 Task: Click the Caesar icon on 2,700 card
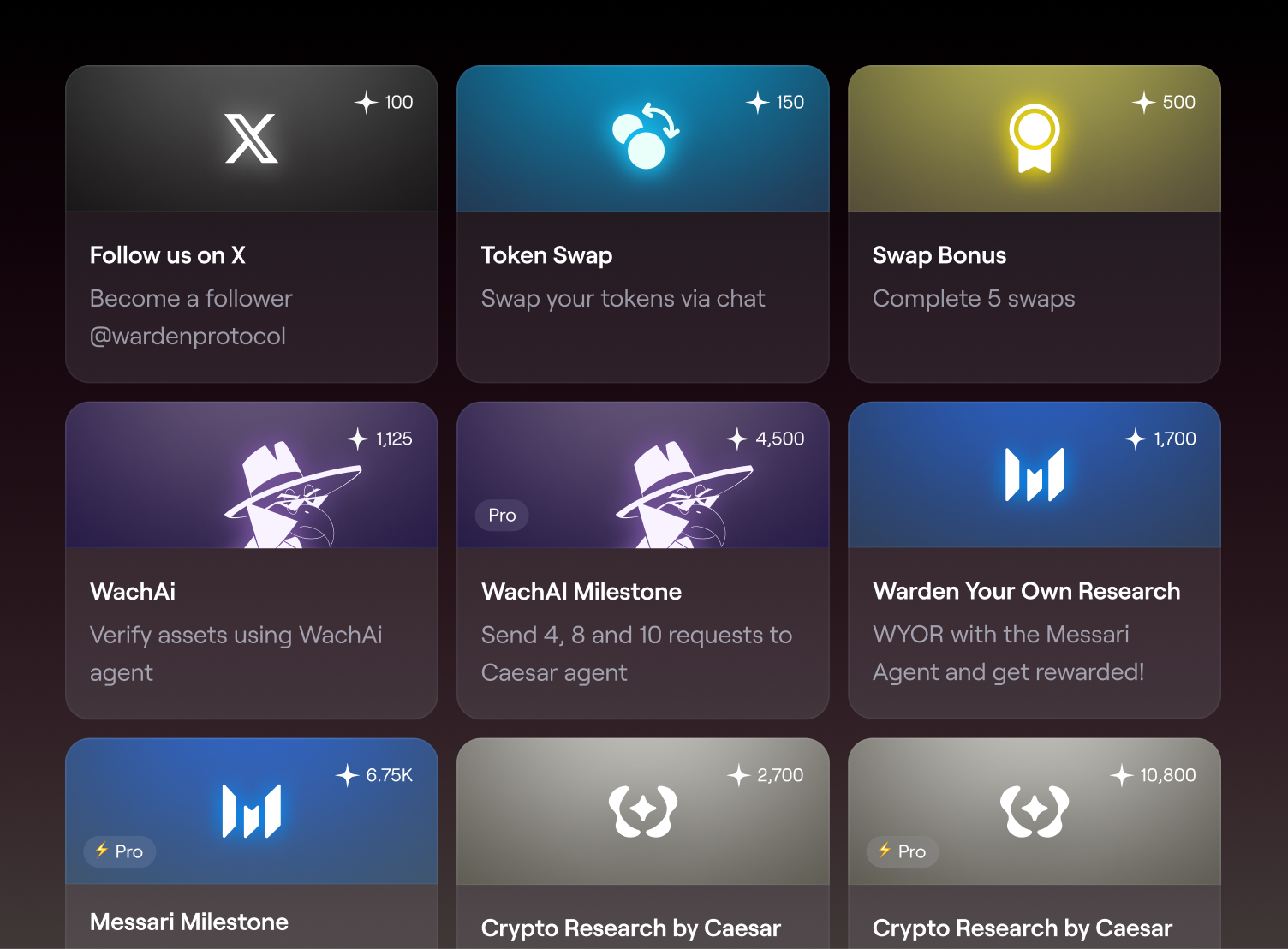coord(643,810)
